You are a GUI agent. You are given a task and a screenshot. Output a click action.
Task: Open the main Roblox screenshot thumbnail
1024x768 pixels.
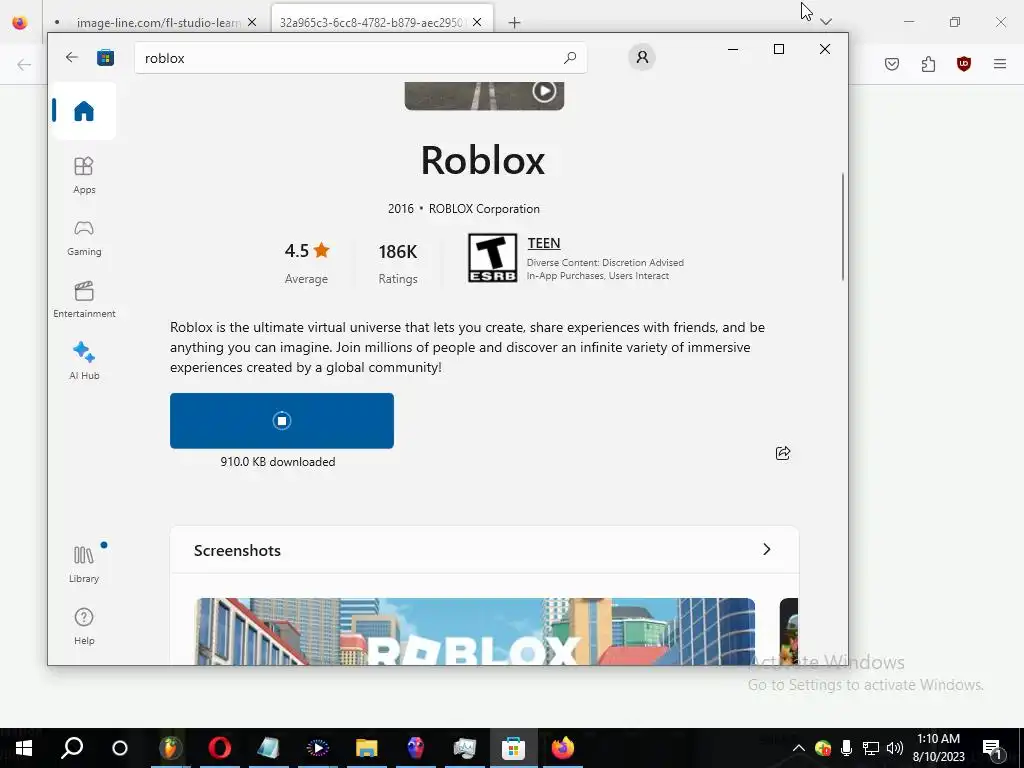[x=475, y=631]
